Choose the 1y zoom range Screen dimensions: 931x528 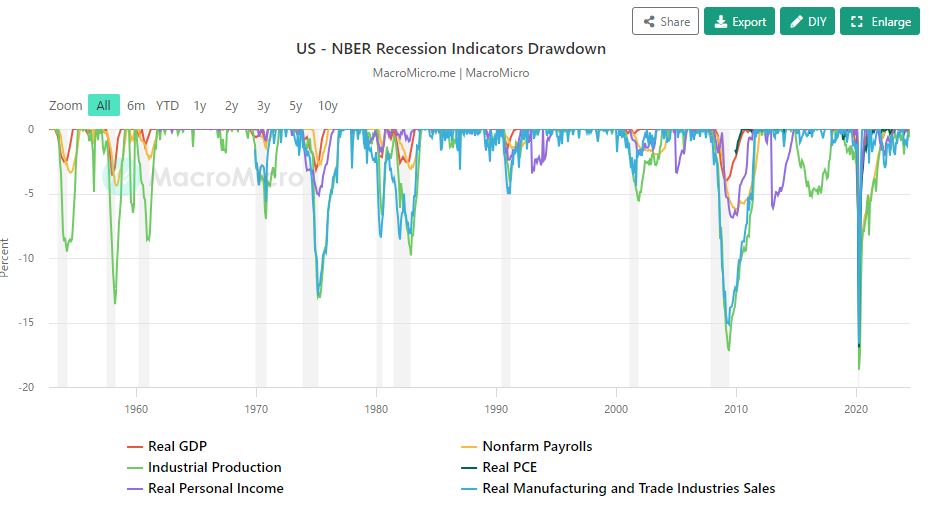pos(200,105)
